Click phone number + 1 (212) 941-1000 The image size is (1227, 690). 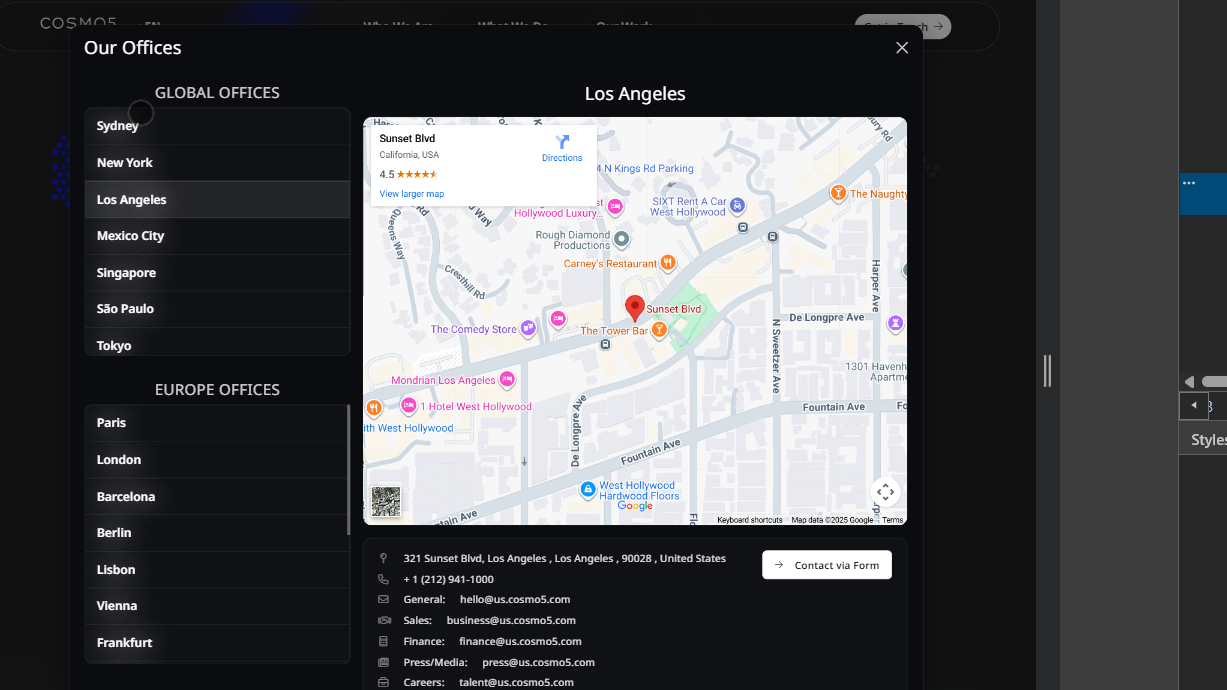448,579
